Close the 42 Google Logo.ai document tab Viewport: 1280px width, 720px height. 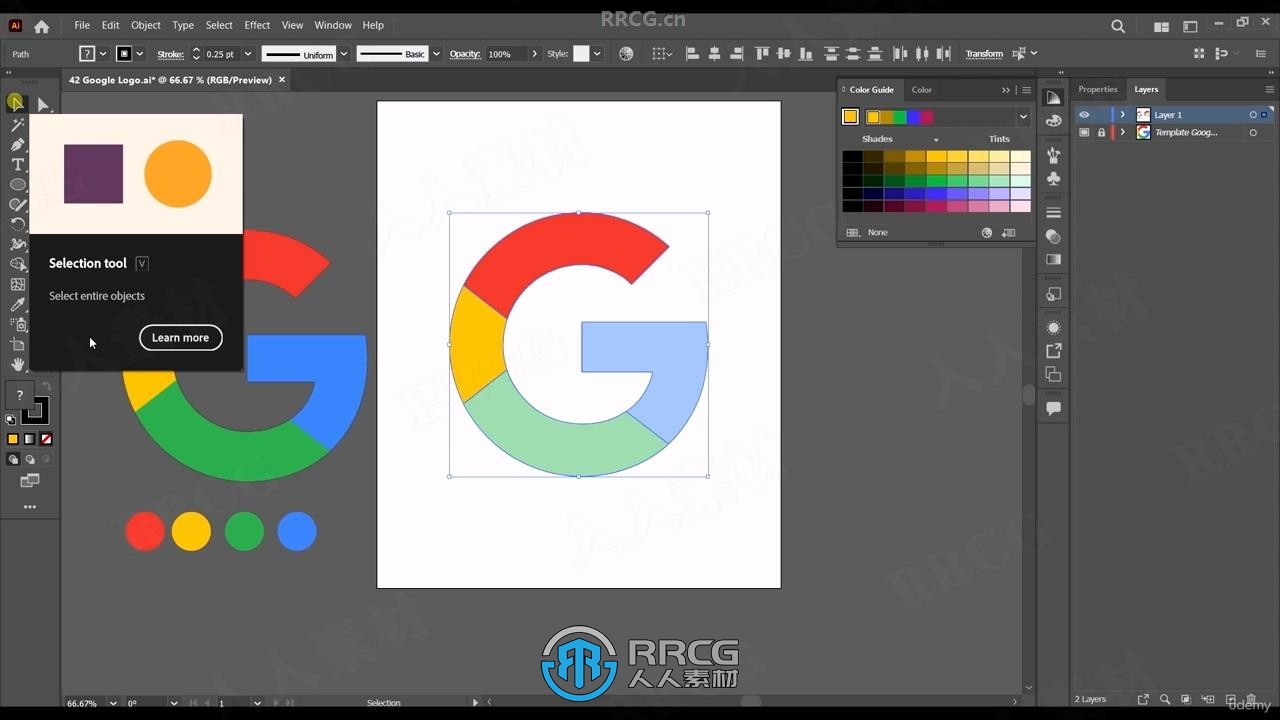point(282,79)
